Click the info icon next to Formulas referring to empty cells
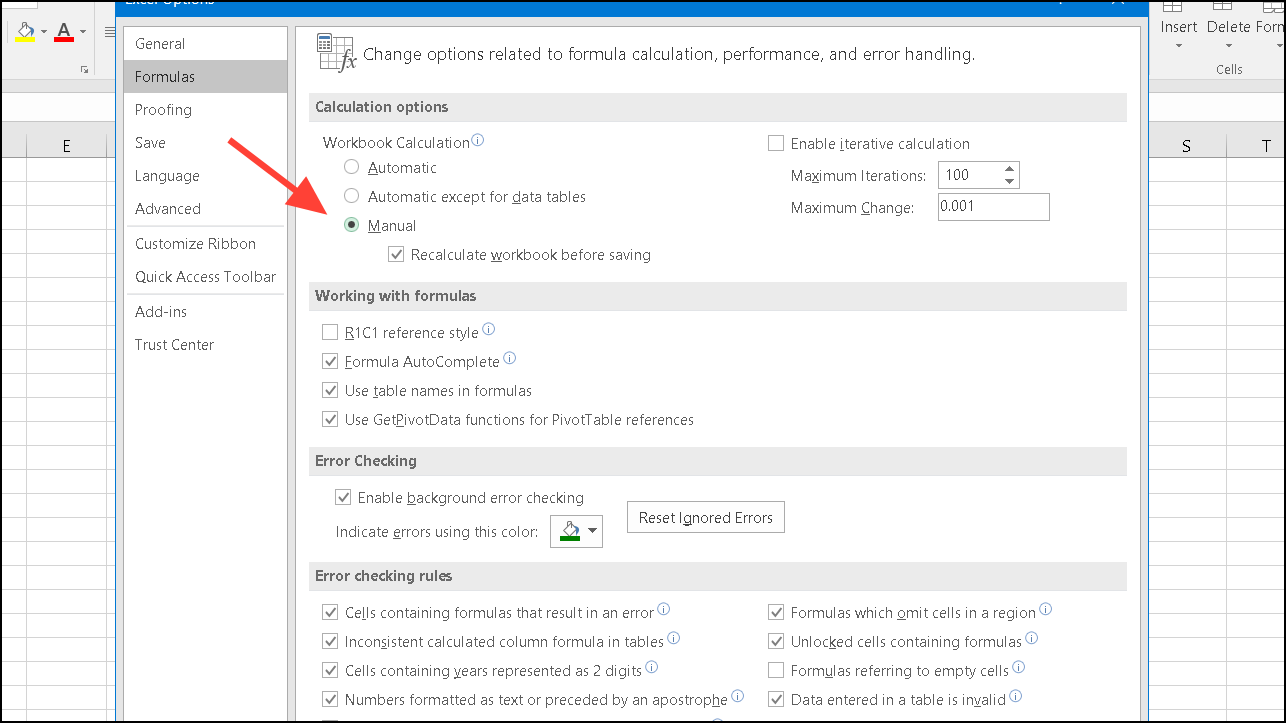 [x=1019, y=666]
